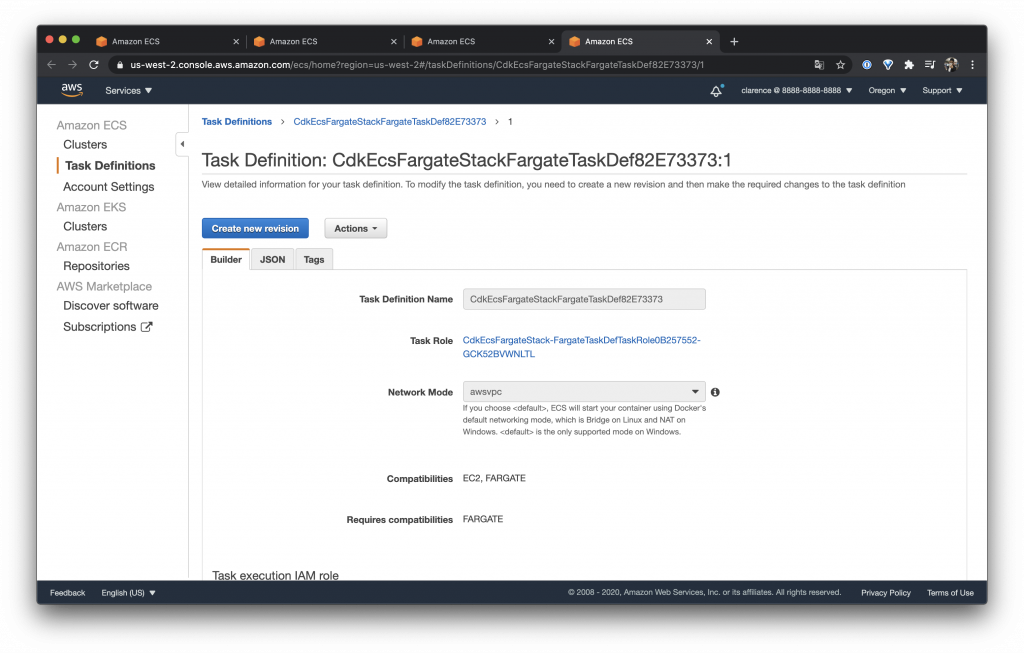
Task: Open the Privacy Policy link
Action: (886, 593)
